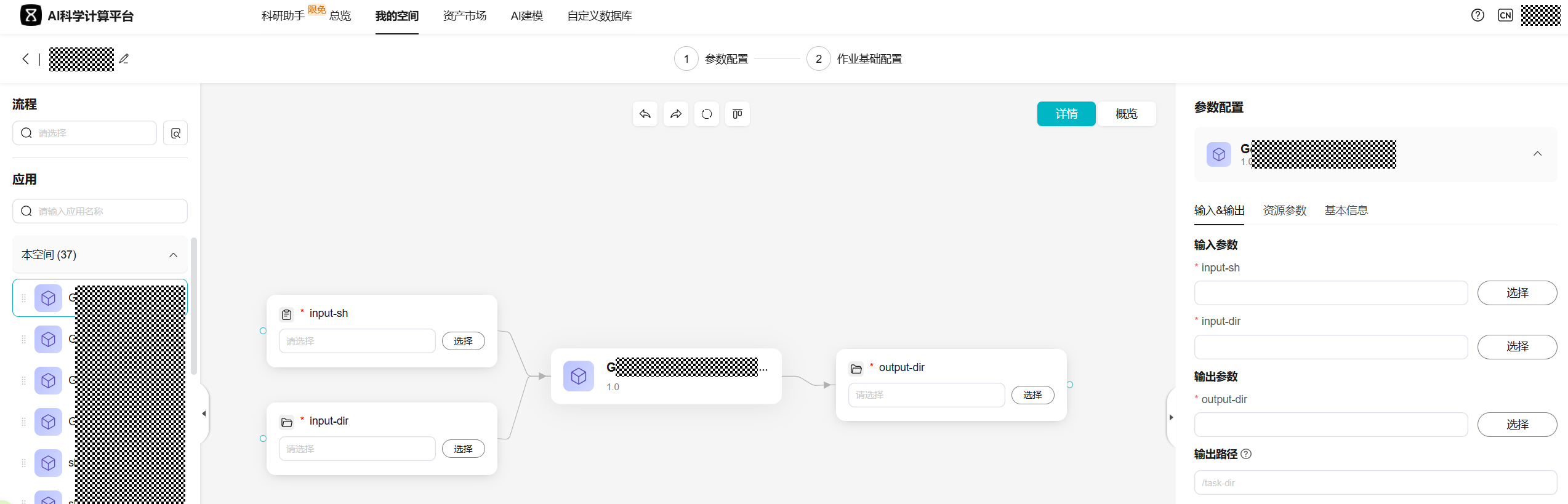
Task: Click drag handle of first app item
Action: 23,298
